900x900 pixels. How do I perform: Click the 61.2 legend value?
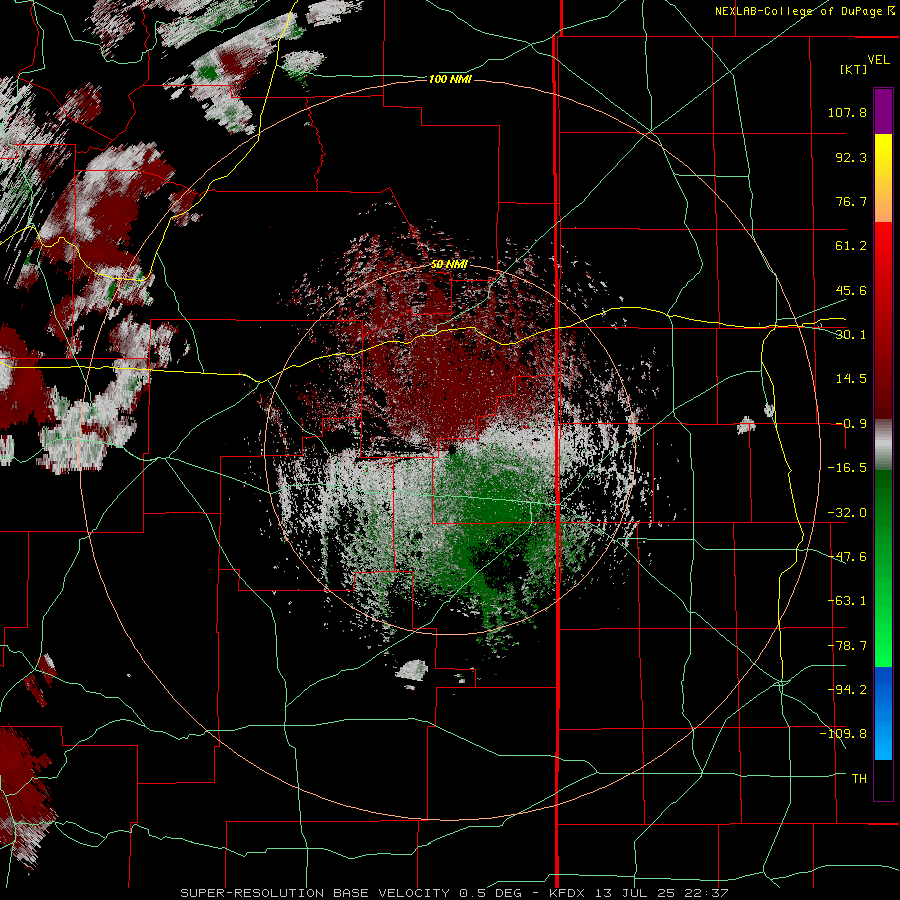coord(851,246)
